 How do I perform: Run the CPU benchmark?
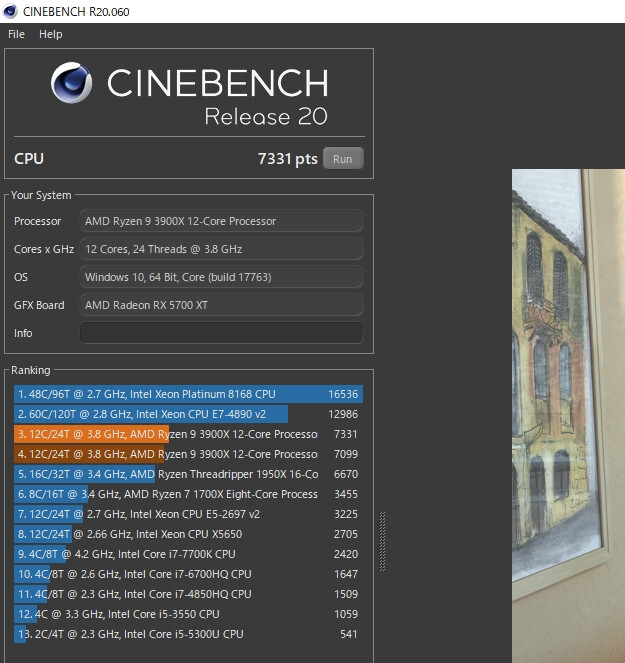point(343,159)
